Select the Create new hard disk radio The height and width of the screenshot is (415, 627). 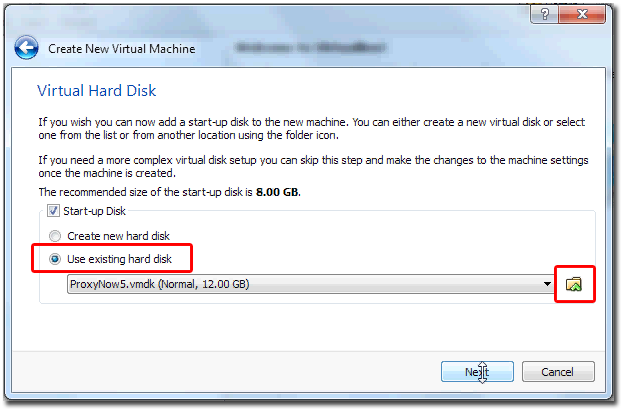55,236
